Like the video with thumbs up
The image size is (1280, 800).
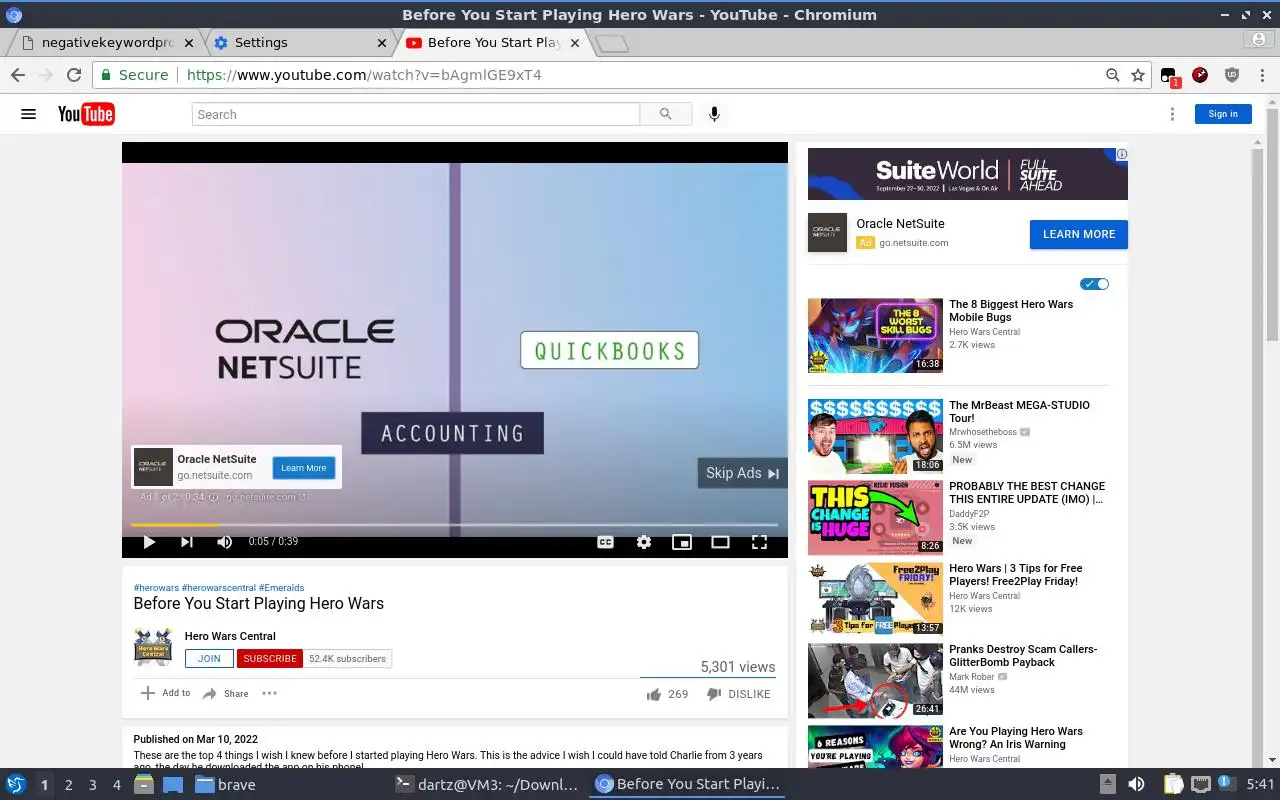[654, 694]
